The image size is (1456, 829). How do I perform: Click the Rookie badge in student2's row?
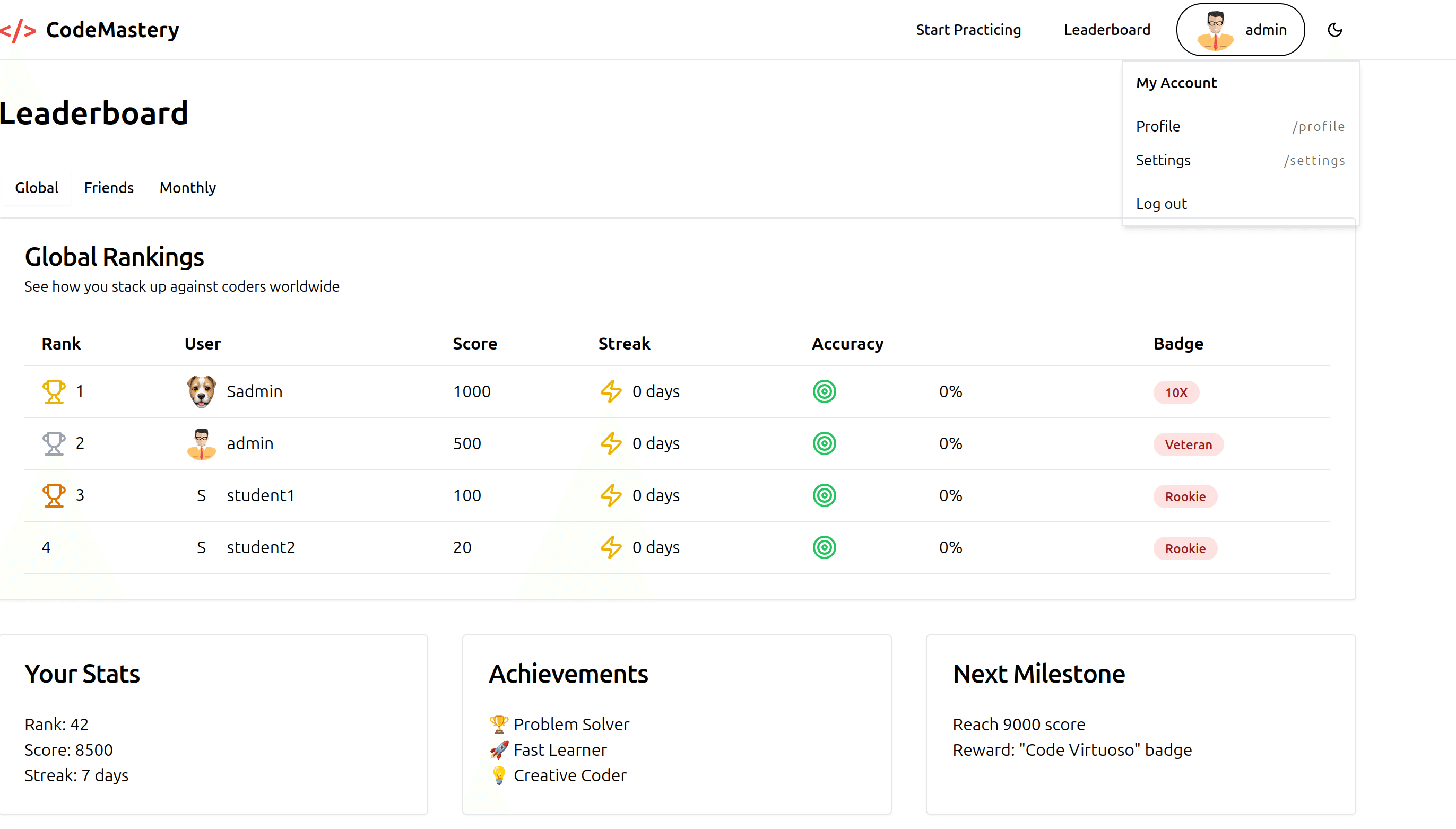pyautogui.click(x=1185, y=548)
